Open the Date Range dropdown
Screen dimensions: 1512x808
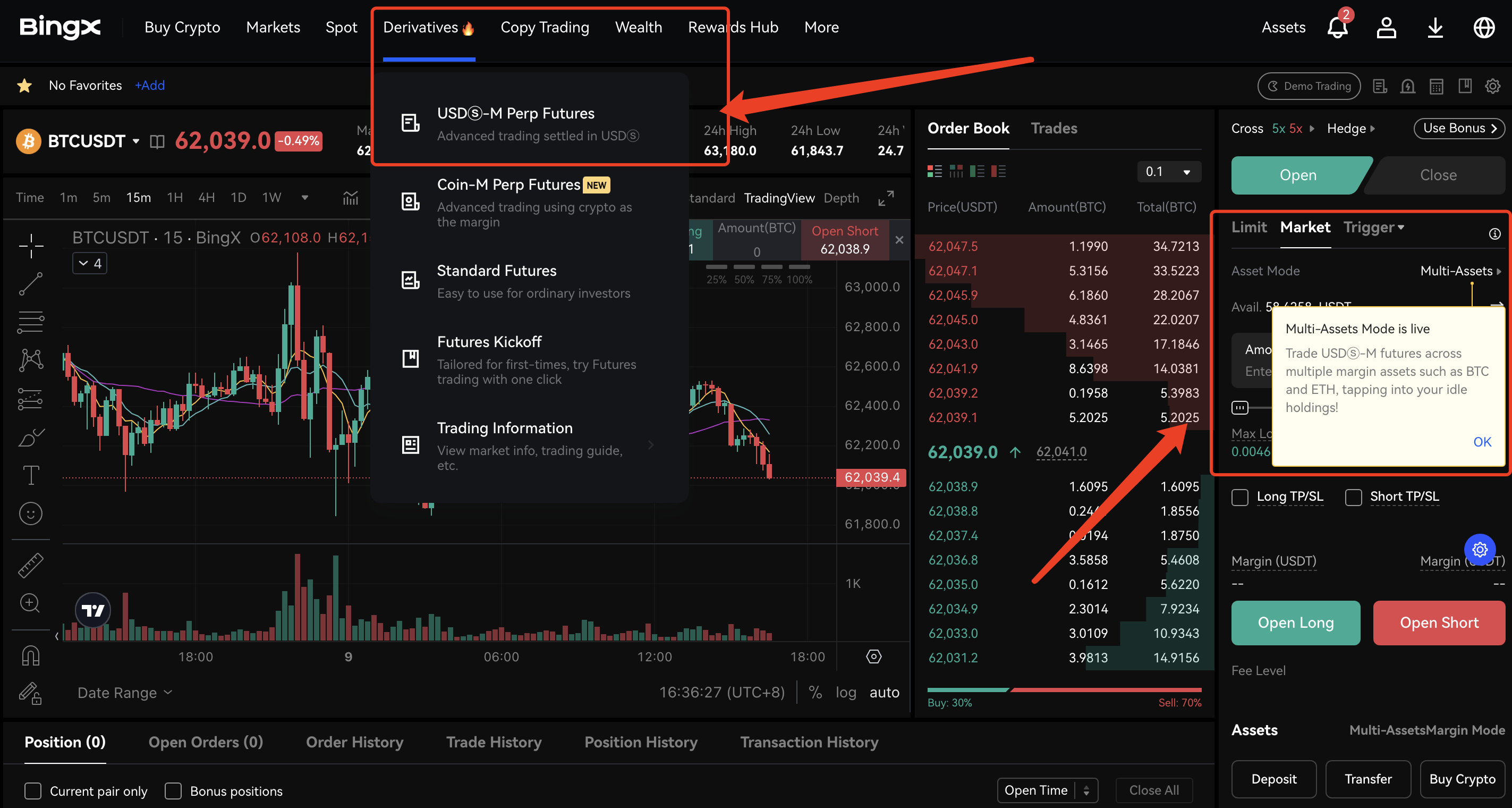124,692
